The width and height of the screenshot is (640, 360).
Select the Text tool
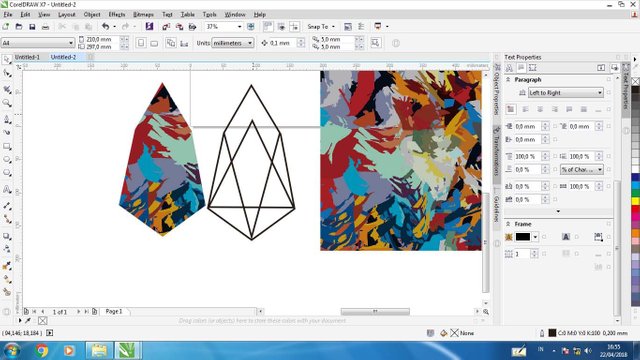pos(7,189)
